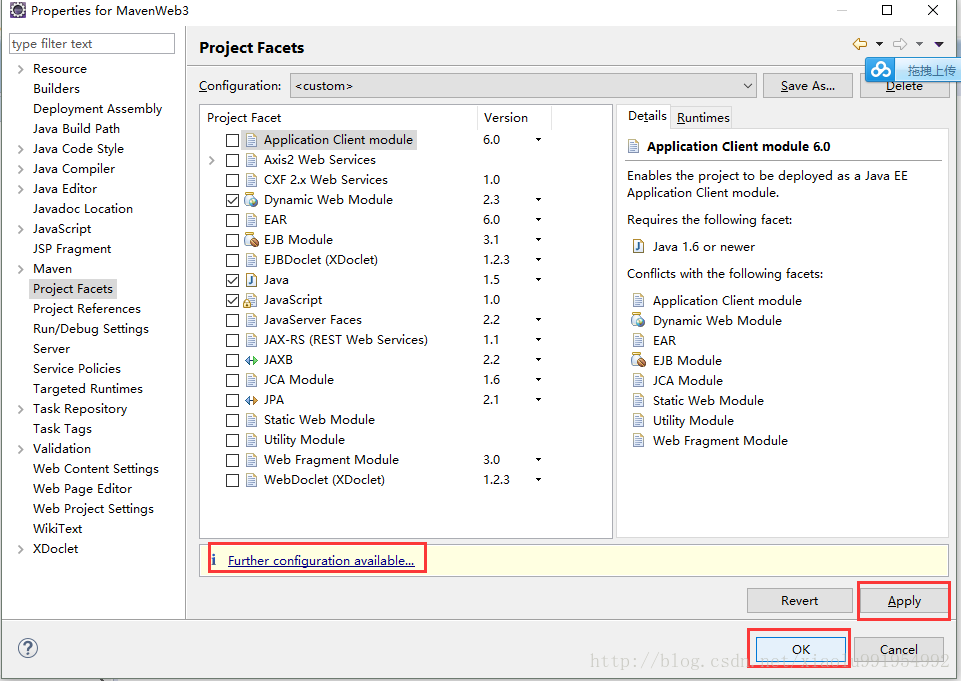Open the view menu triangle at top right
961x681 pixels.
(x=939, y=44)
